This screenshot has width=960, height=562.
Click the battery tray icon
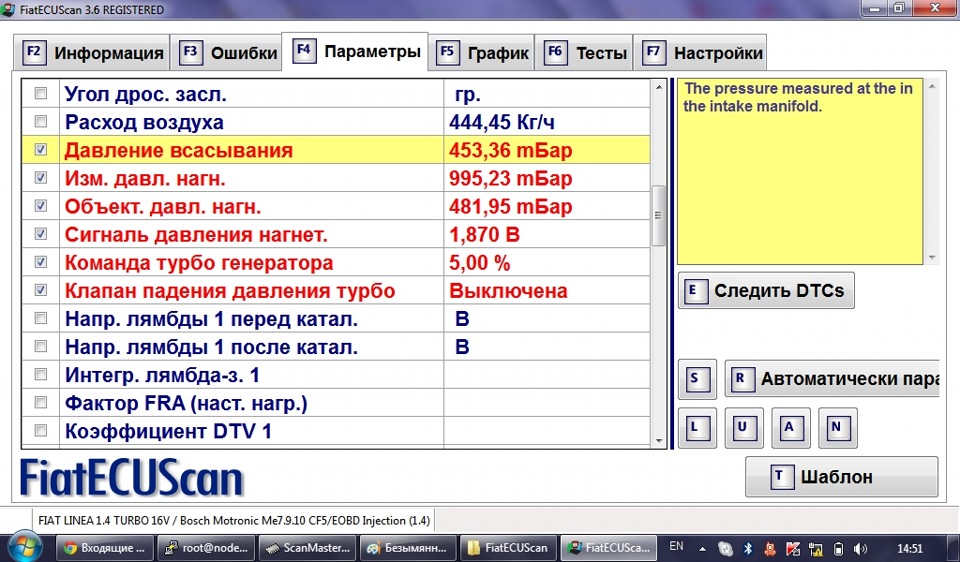pos(839,549)
